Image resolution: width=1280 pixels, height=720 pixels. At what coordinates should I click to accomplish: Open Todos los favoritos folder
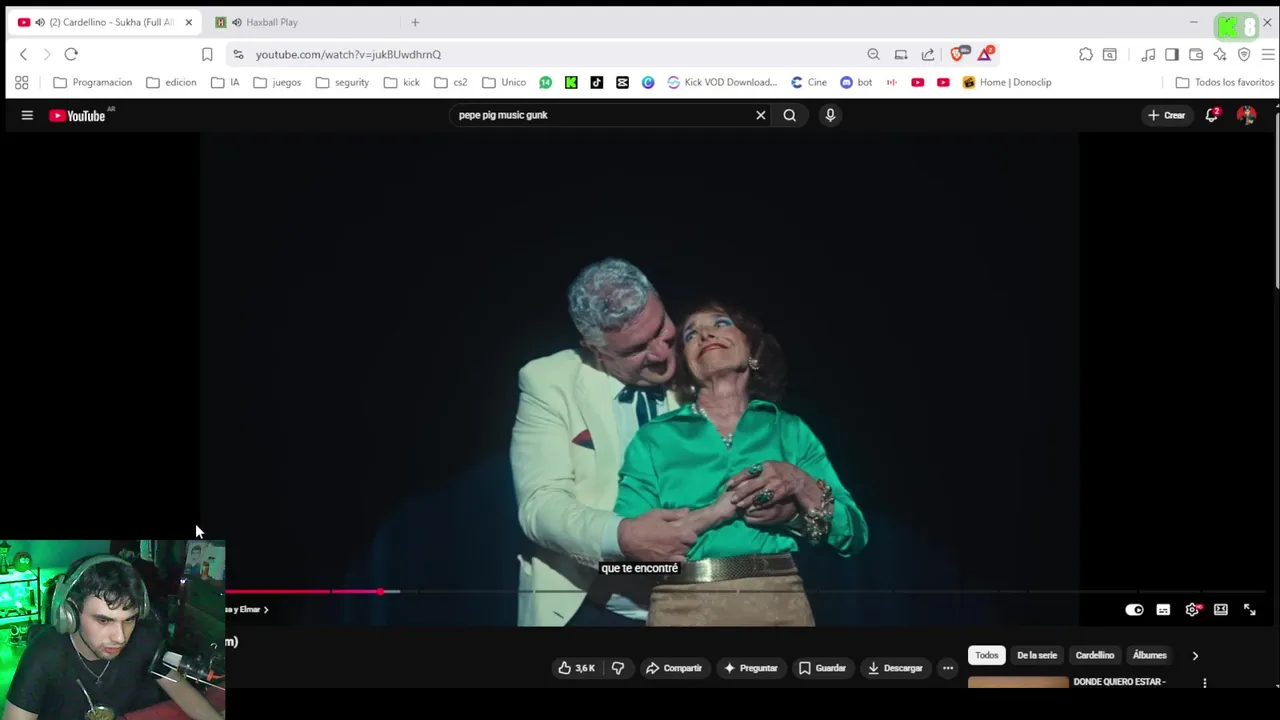click(1224, 82)
